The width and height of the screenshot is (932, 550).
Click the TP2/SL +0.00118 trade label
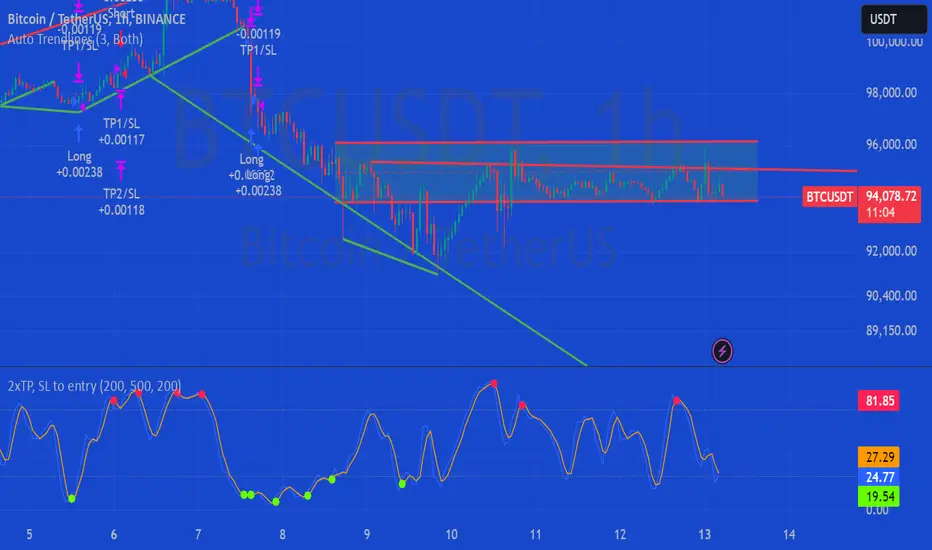pyautogui.click(x=121, y=202)
